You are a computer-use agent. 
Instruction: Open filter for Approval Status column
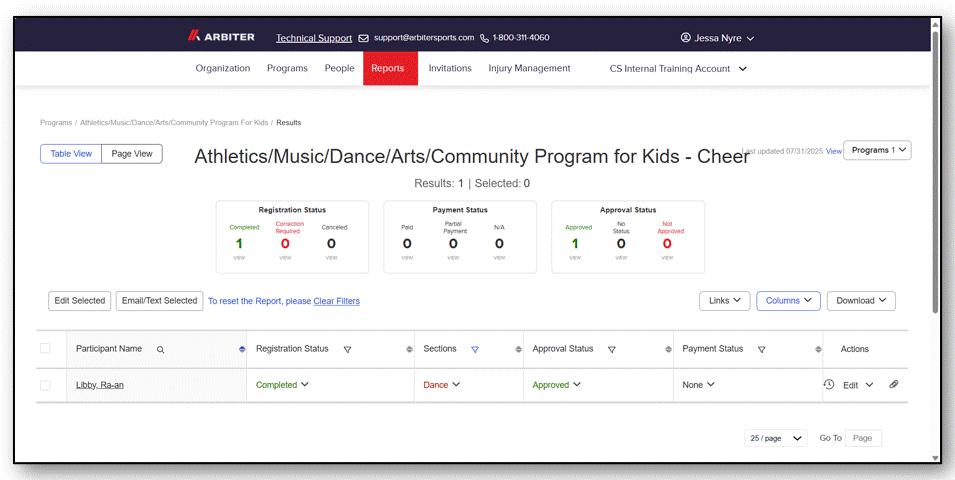(611, 350)
